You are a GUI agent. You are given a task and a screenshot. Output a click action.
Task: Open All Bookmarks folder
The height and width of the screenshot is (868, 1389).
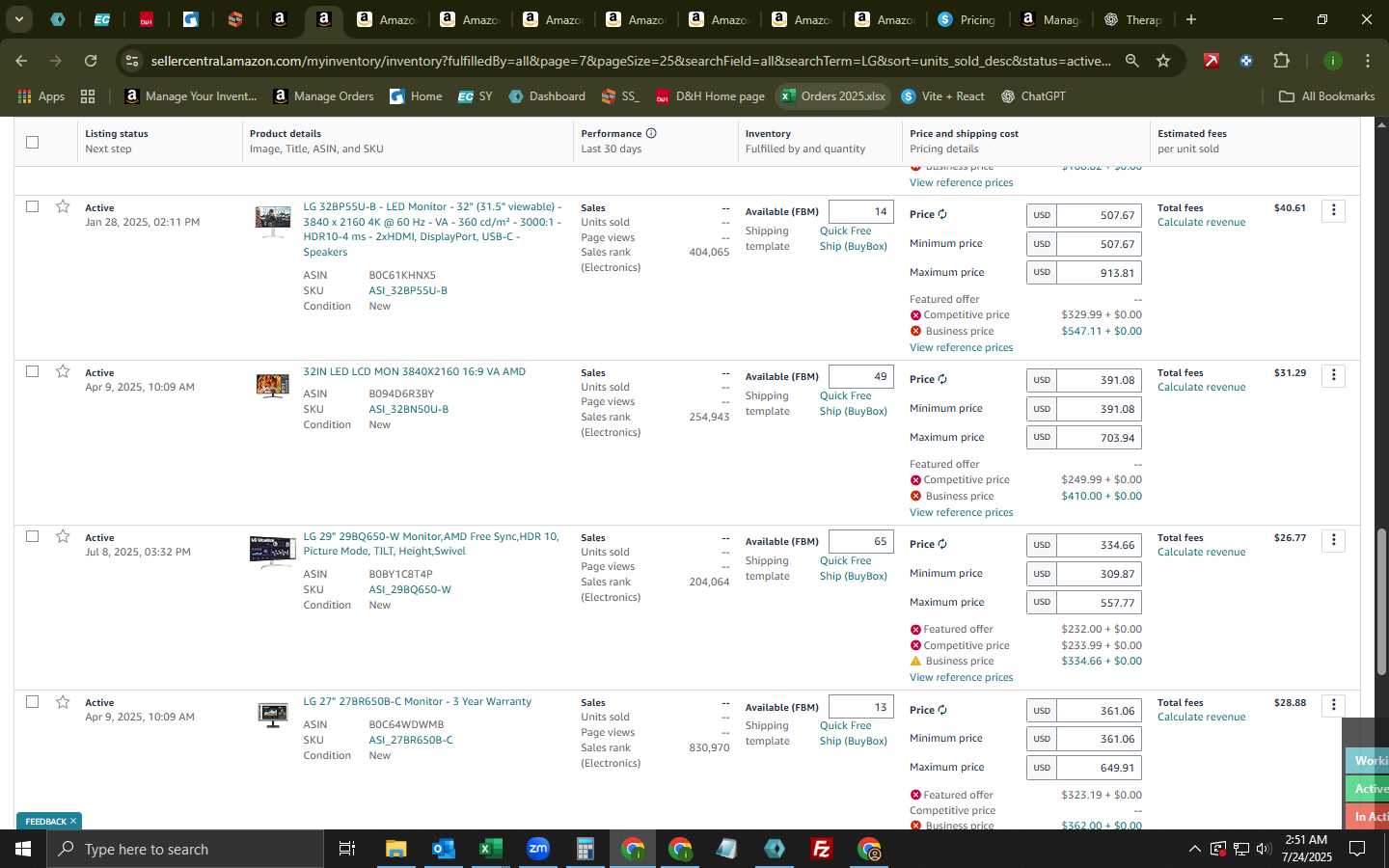click(1326, 96)
